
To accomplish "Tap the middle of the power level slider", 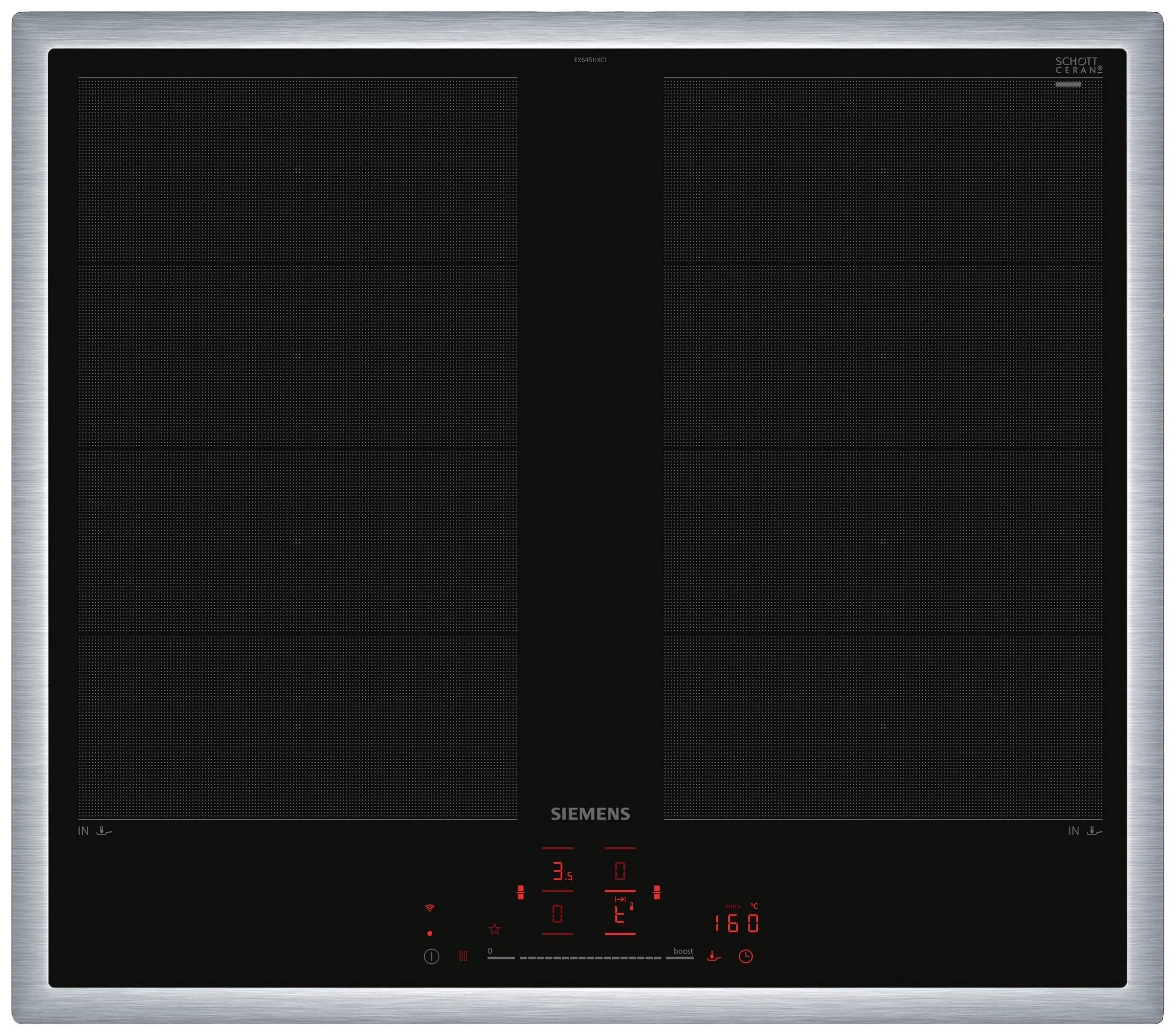I will [x=590, y=958].
